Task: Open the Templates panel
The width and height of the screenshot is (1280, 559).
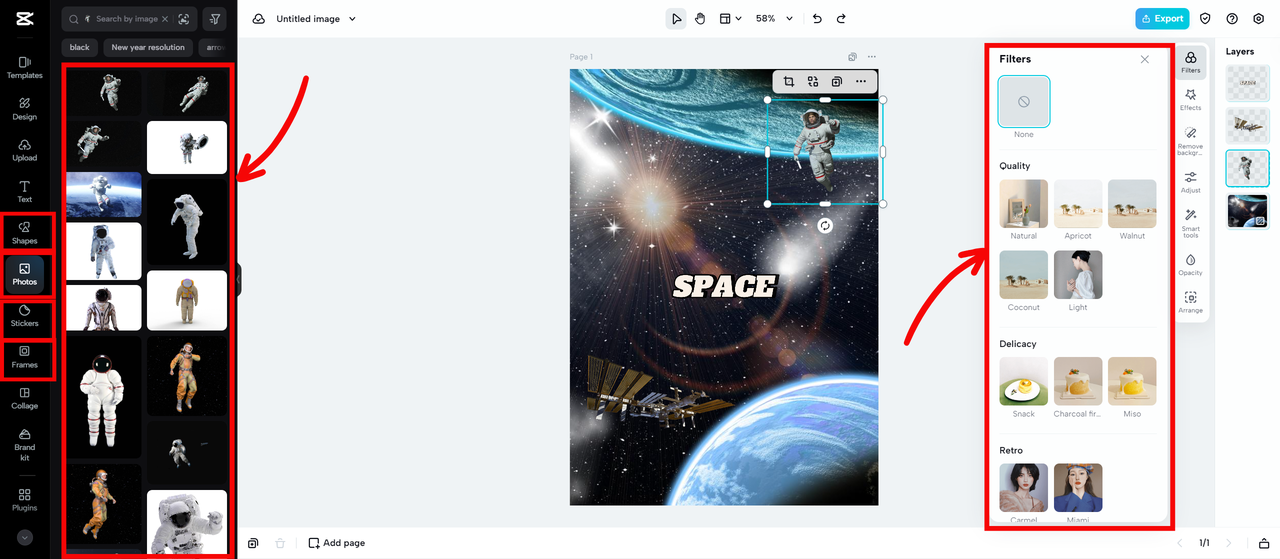Action: click(24, 67)
